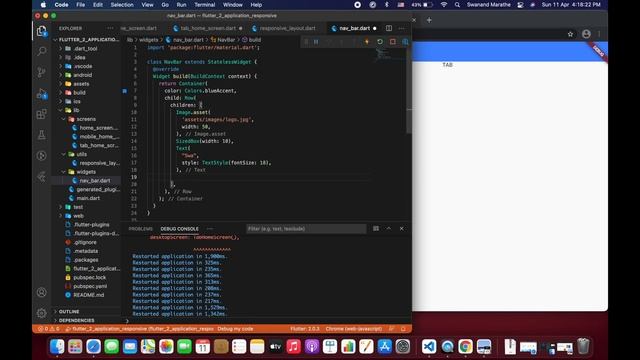Select the nav_bar.dart editor tab
Screen dimensions: 640x360
coord(354,28)
